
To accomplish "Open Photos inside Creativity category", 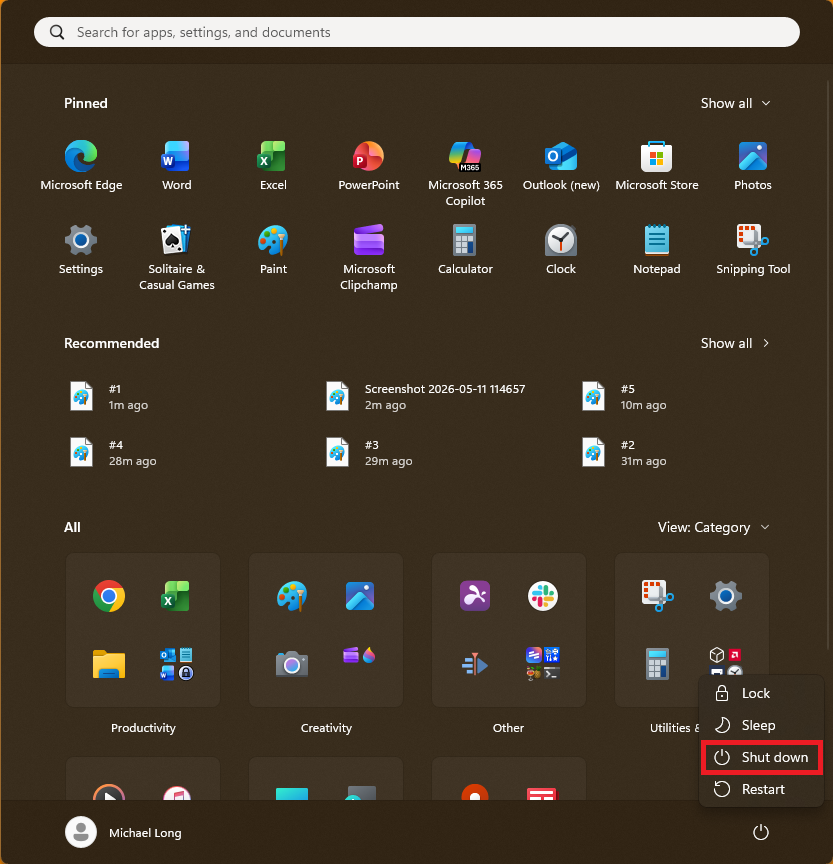I will tap(360, 596).
